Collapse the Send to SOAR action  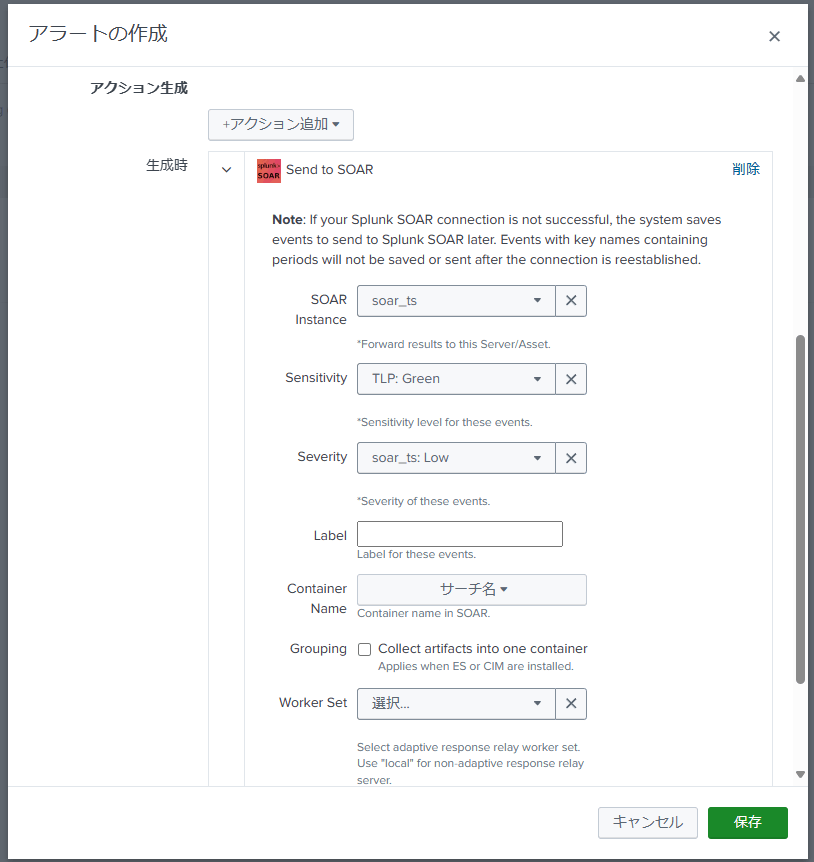(x=226, y=170)
